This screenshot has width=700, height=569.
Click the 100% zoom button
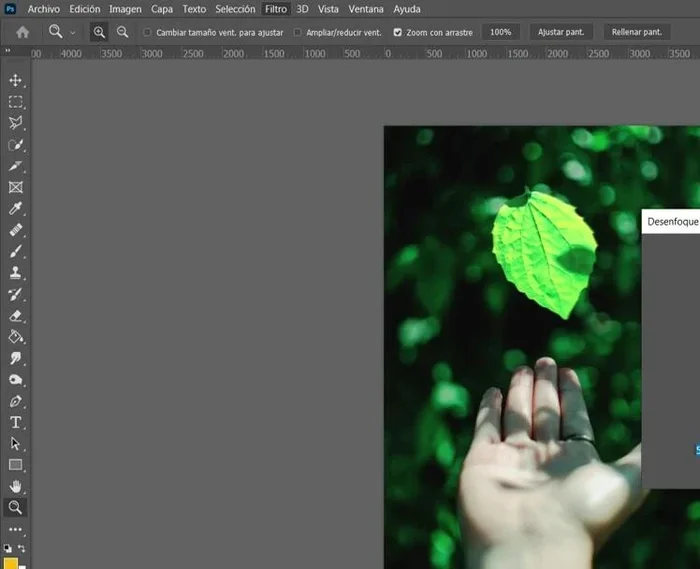click(500, 32)
